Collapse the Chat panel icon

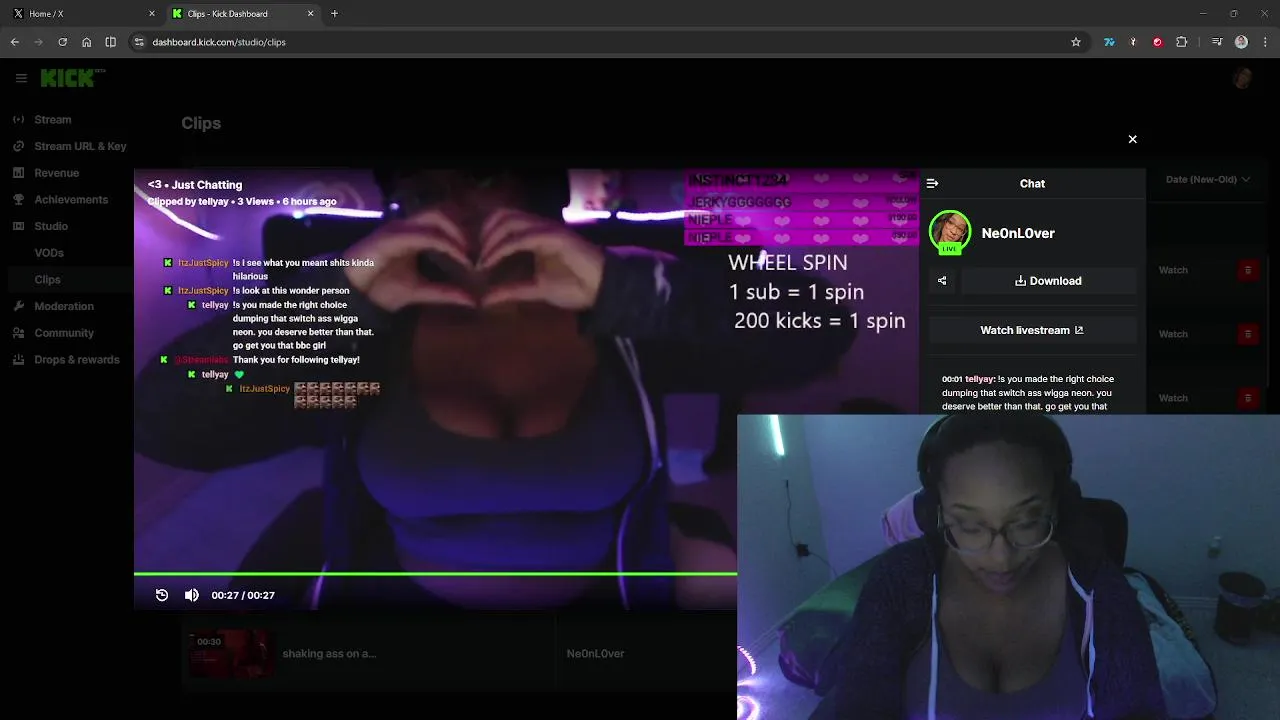click(x=932, y=184)
